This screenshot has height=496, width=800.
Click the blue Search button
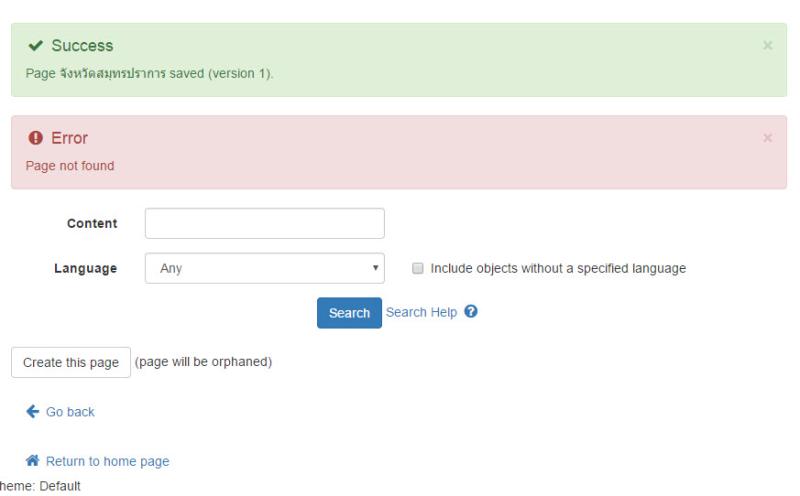point(349,313)
